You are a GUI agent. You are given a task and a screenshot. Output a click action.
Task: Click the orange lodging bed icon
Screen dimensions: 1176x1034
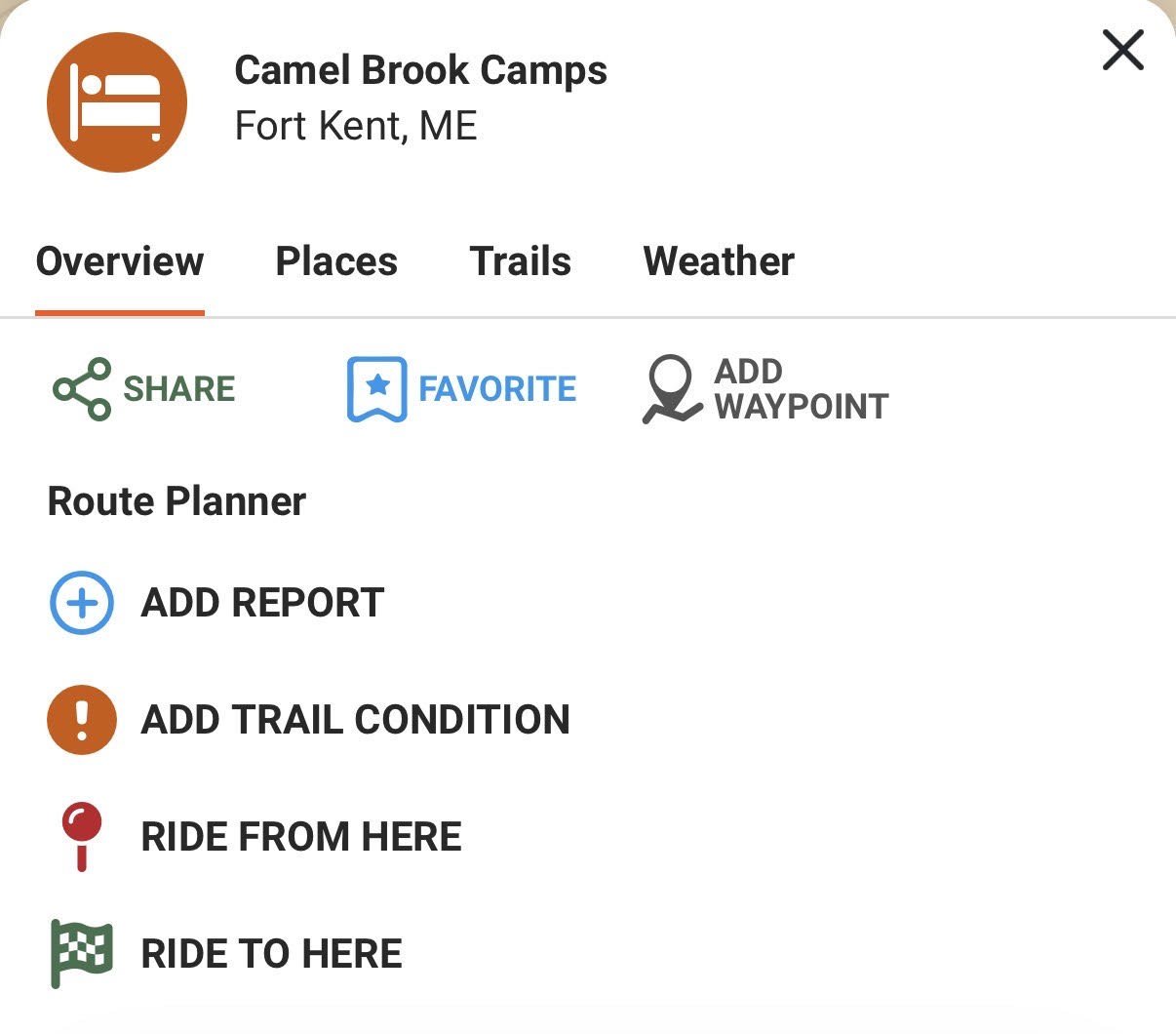click(x=116, y=101)
